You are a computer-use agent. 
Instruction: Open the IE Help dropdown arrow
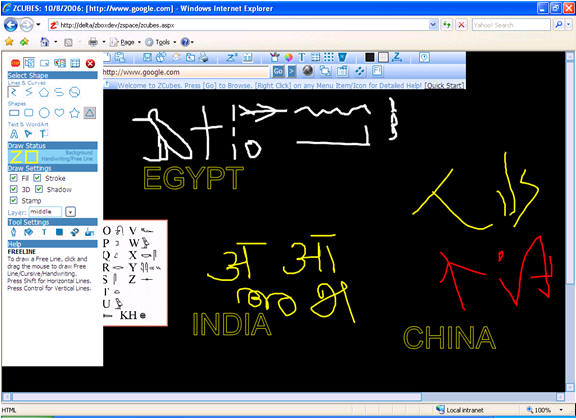coord(192,42)
